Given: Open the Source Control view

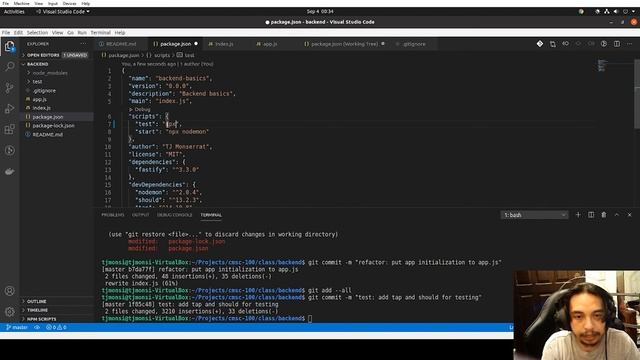Looking at the screenshot, I should coord(9,88).
